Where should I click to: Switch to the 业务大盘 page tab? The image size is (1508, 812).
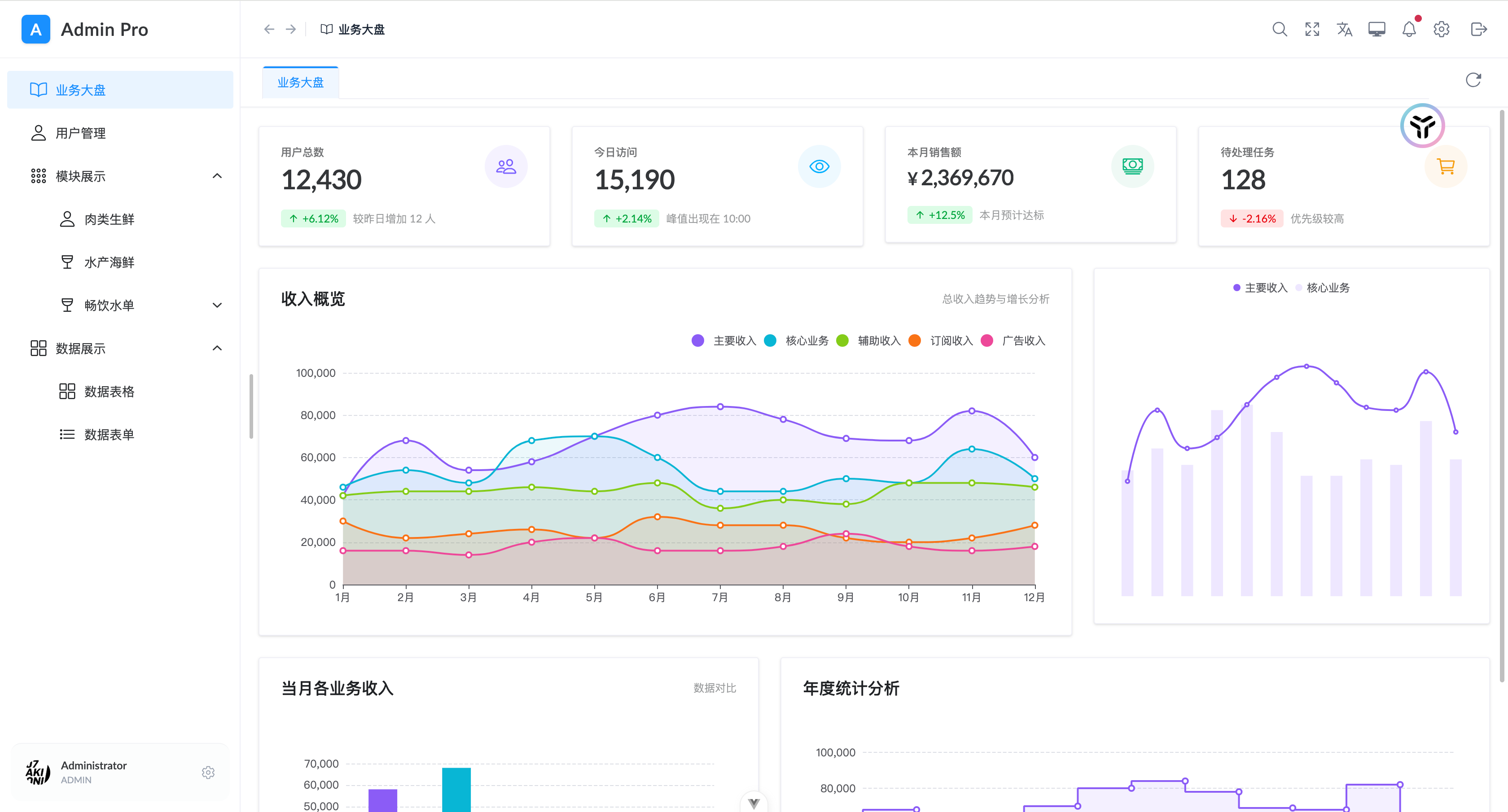tap(300, 83)
